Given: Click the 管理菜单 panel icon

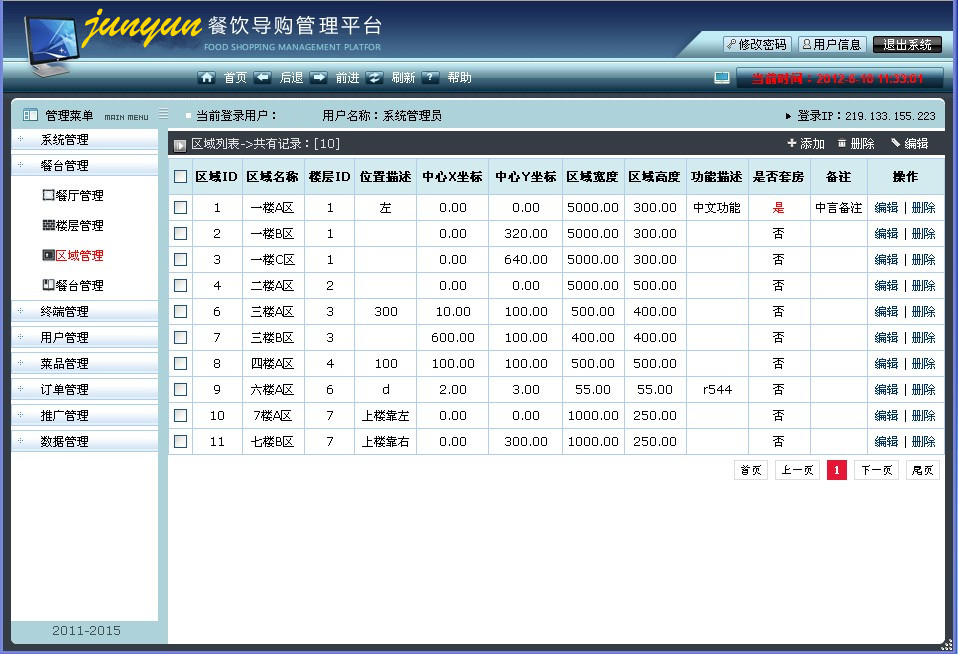Looking at the screenshot, I should click(30, 115).
